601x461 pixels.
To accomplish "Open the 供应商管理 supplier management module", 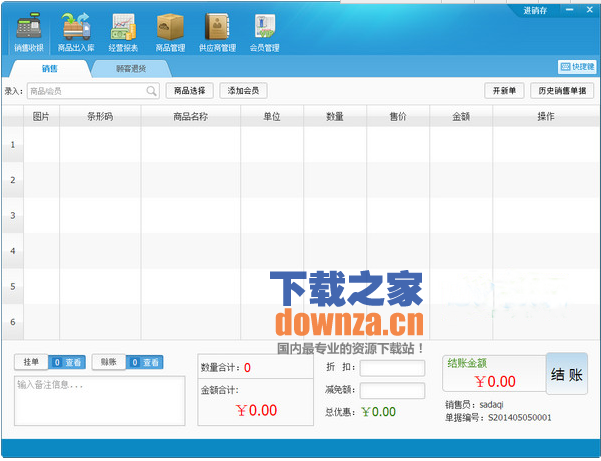I will coord(217,33).
